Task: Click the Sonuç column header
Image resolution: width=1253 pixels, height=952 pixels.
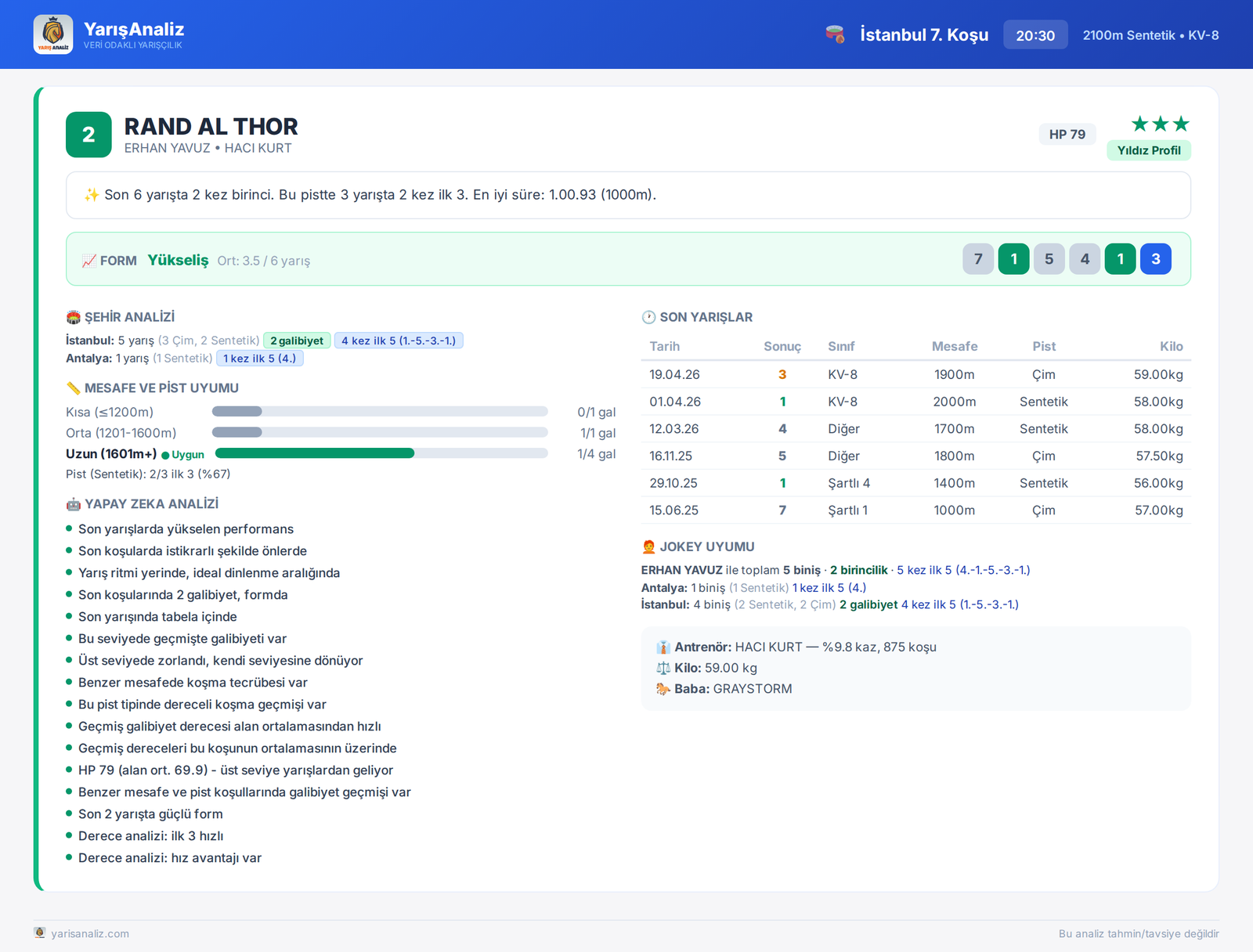Action: tap(782, 347)
